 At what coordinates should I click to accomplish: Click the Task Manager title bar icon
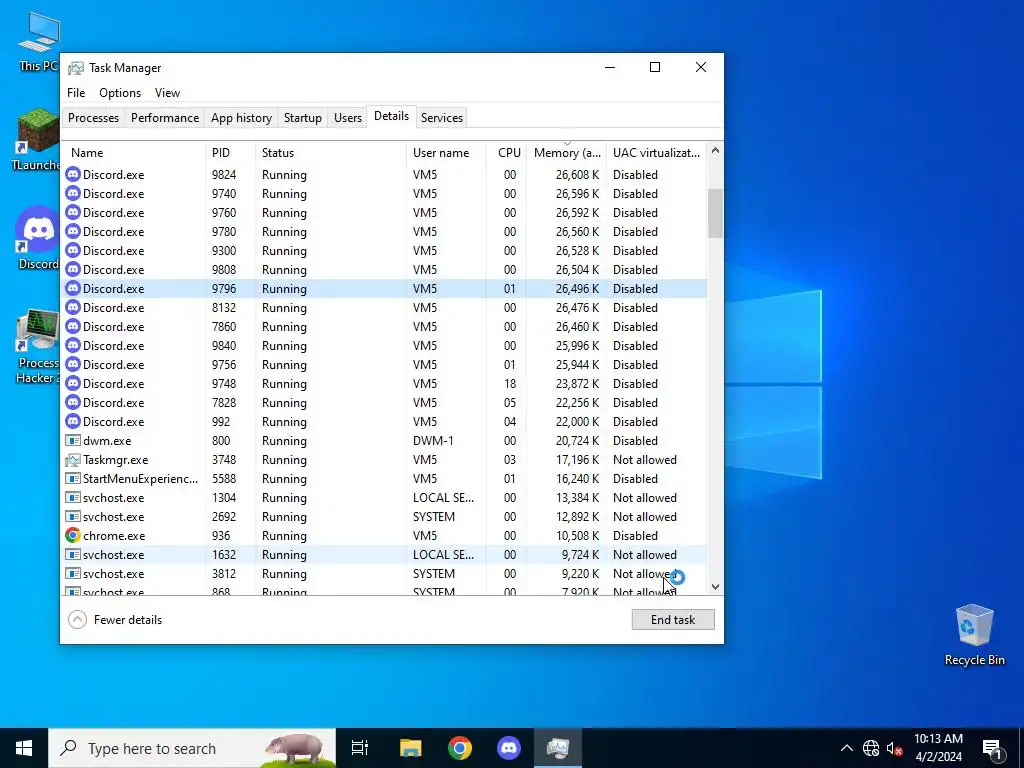(76, 68)
